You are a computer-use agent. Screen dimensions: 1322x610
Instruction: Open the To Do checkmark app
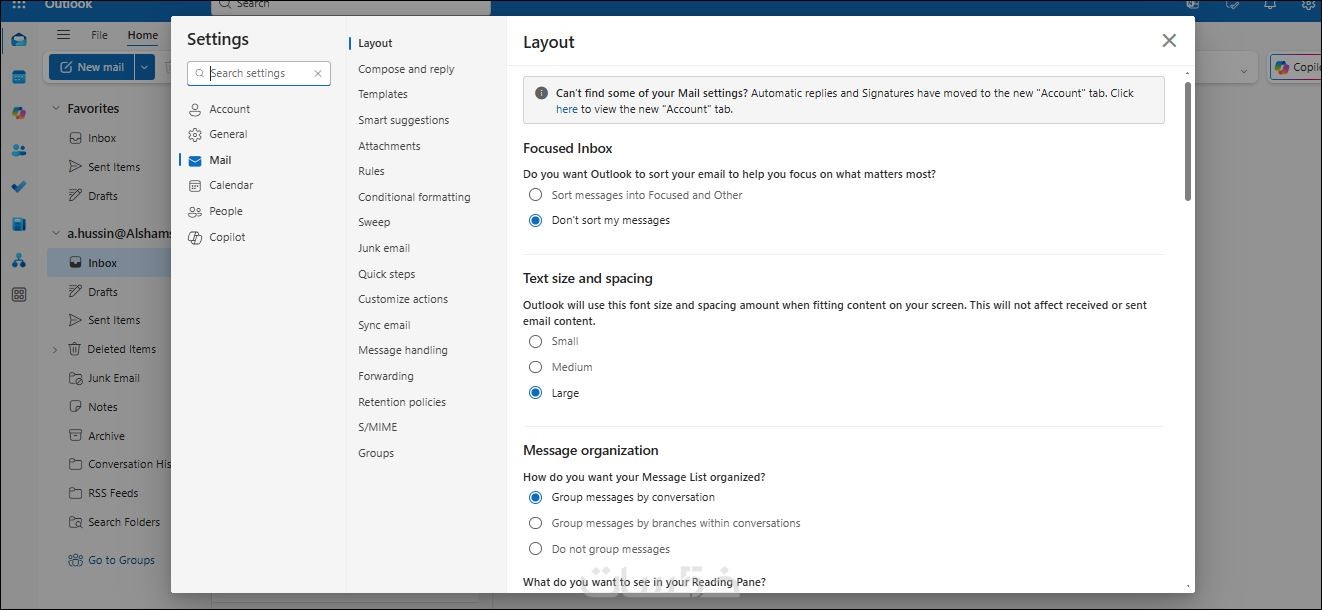[x=19, y=187]
